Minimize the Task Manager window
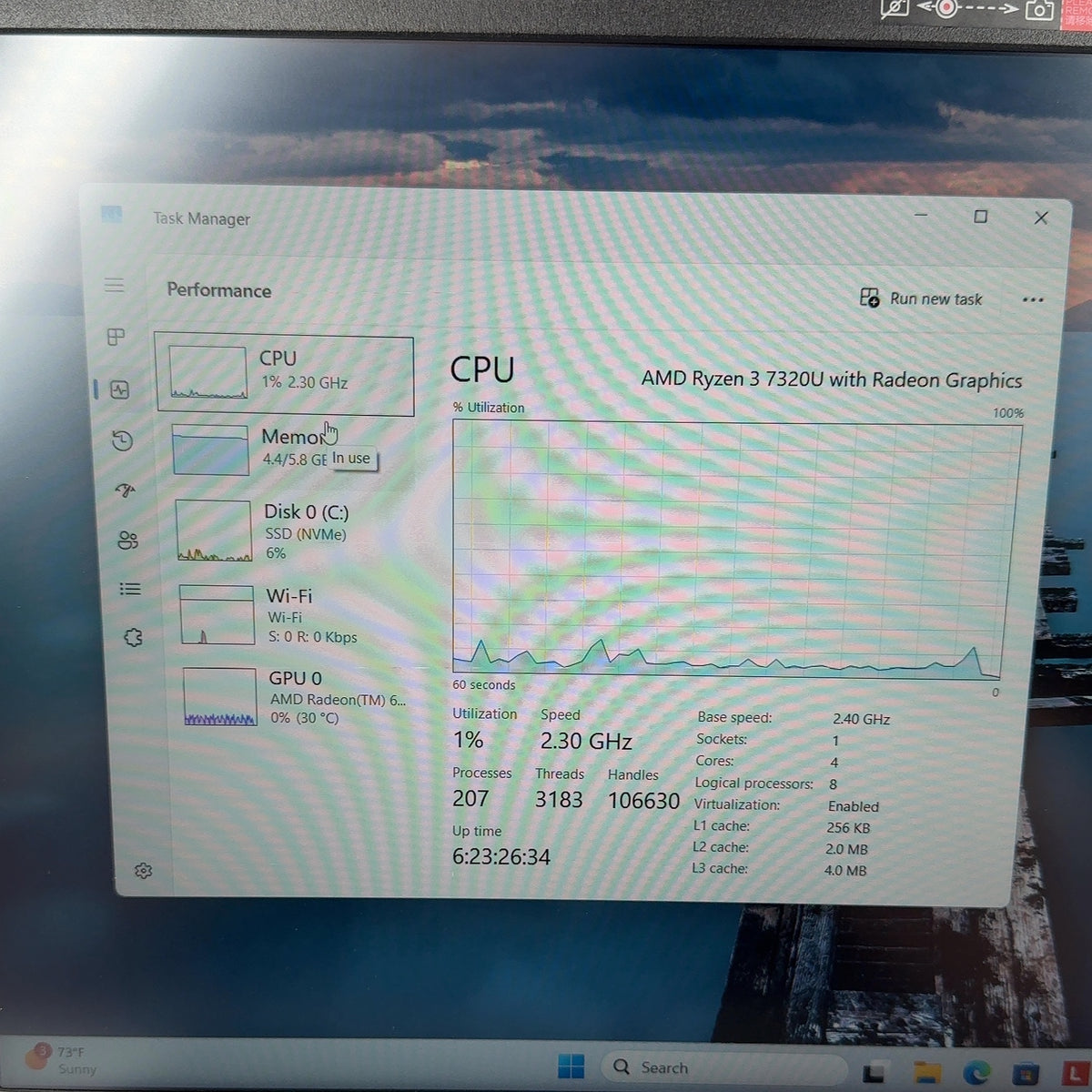The height and width of the screenshot is (1092, 1092). tap(921, 216)
